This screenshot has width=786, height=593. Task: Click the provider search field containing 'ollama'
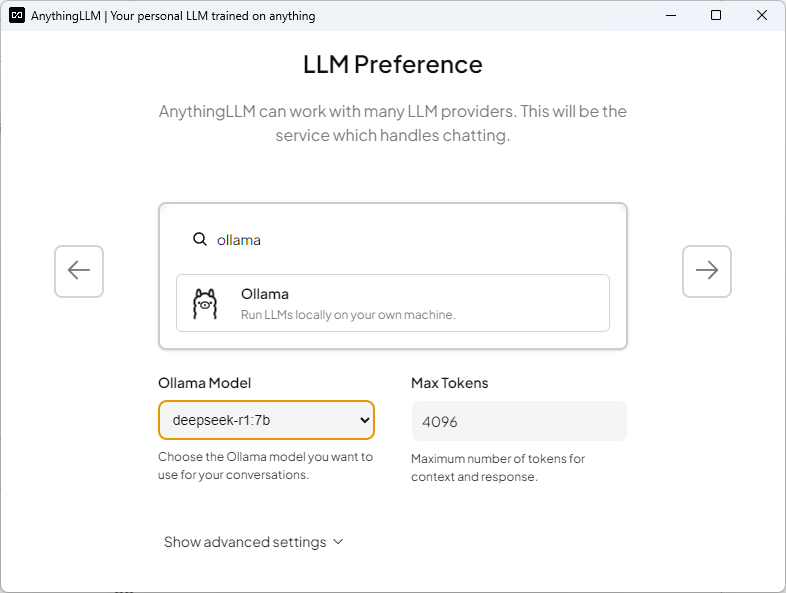pyautogui.click(x=392, y=240)
